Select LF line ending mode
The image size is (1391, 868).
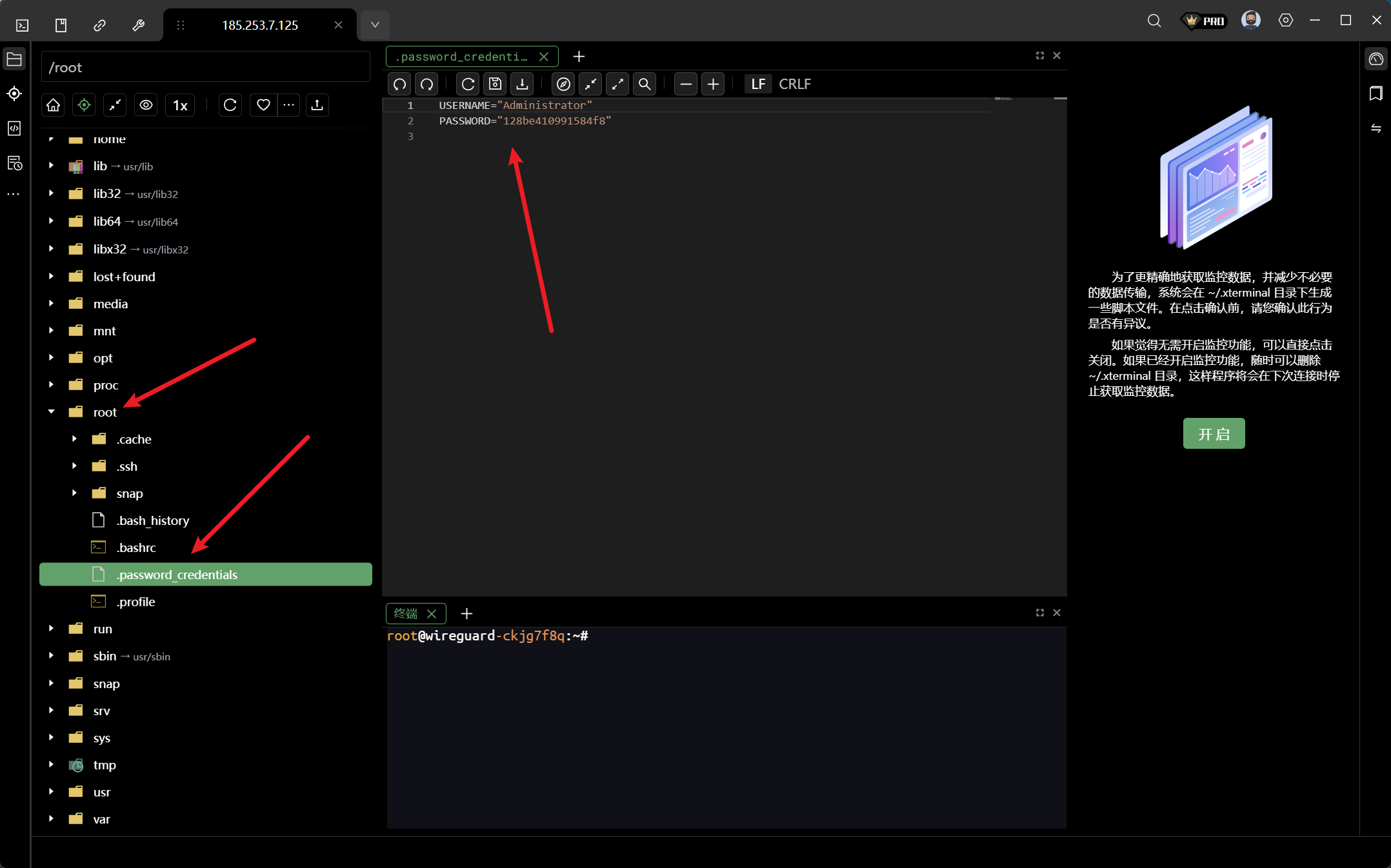click(758, 84)
